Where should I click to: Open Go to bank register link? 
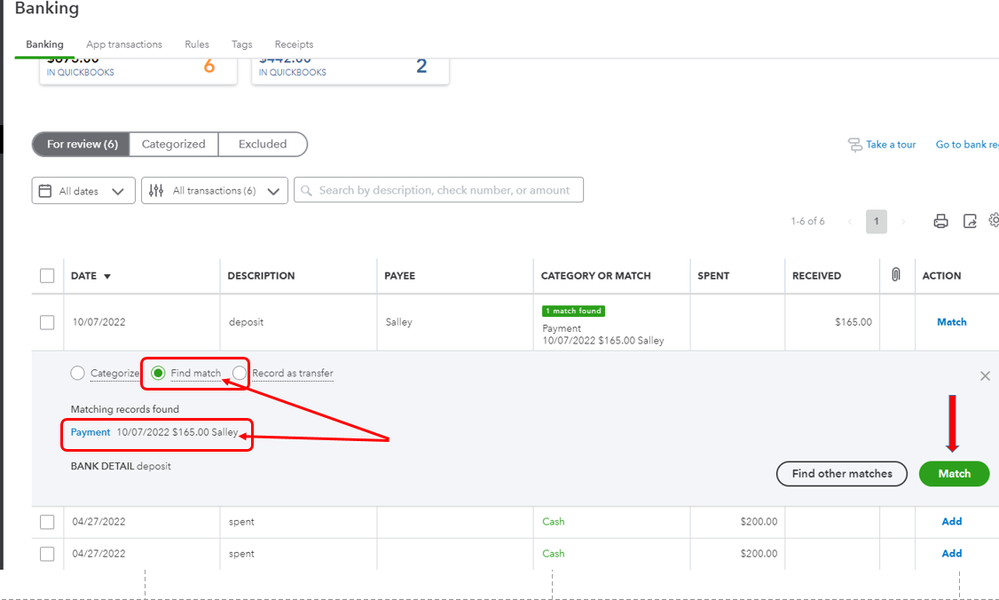tap(967, 145)
